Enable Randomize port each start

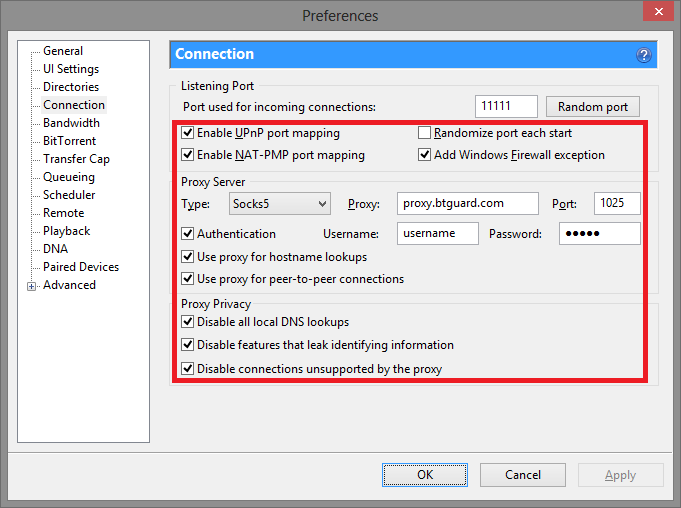pos(424,133)
